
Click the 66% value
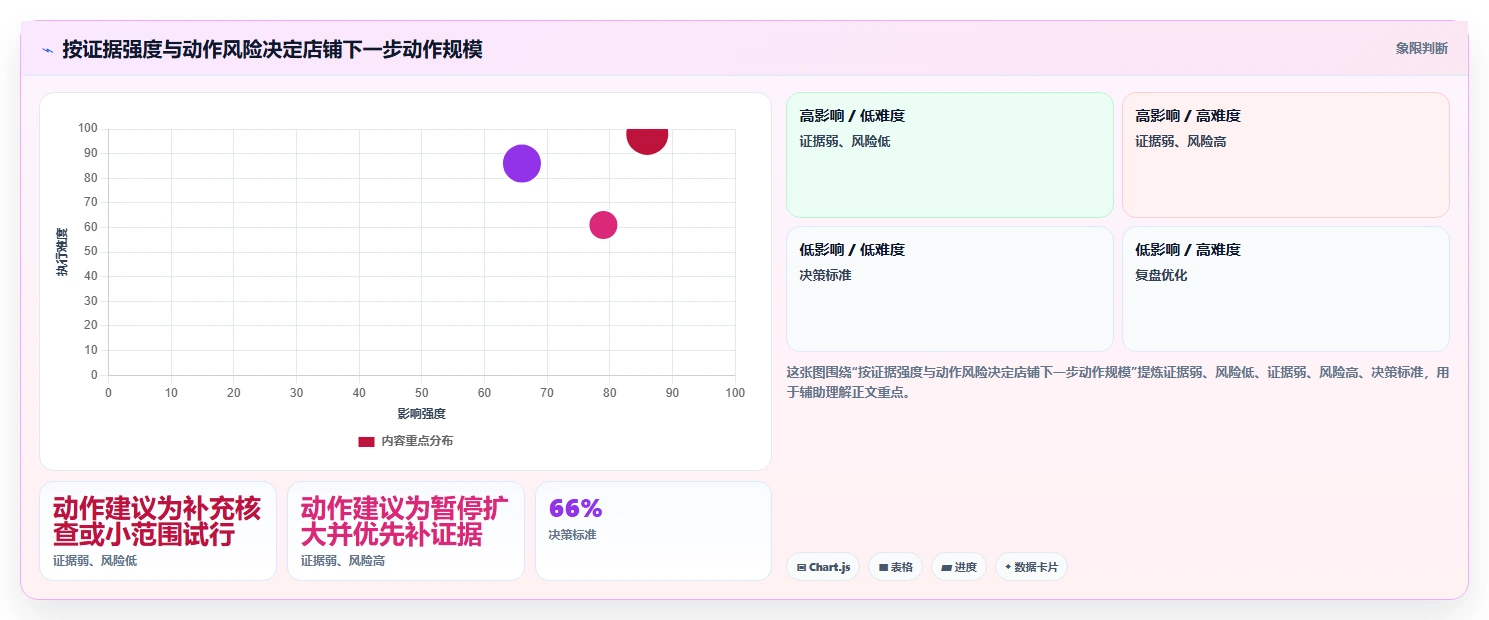point(576,508)
